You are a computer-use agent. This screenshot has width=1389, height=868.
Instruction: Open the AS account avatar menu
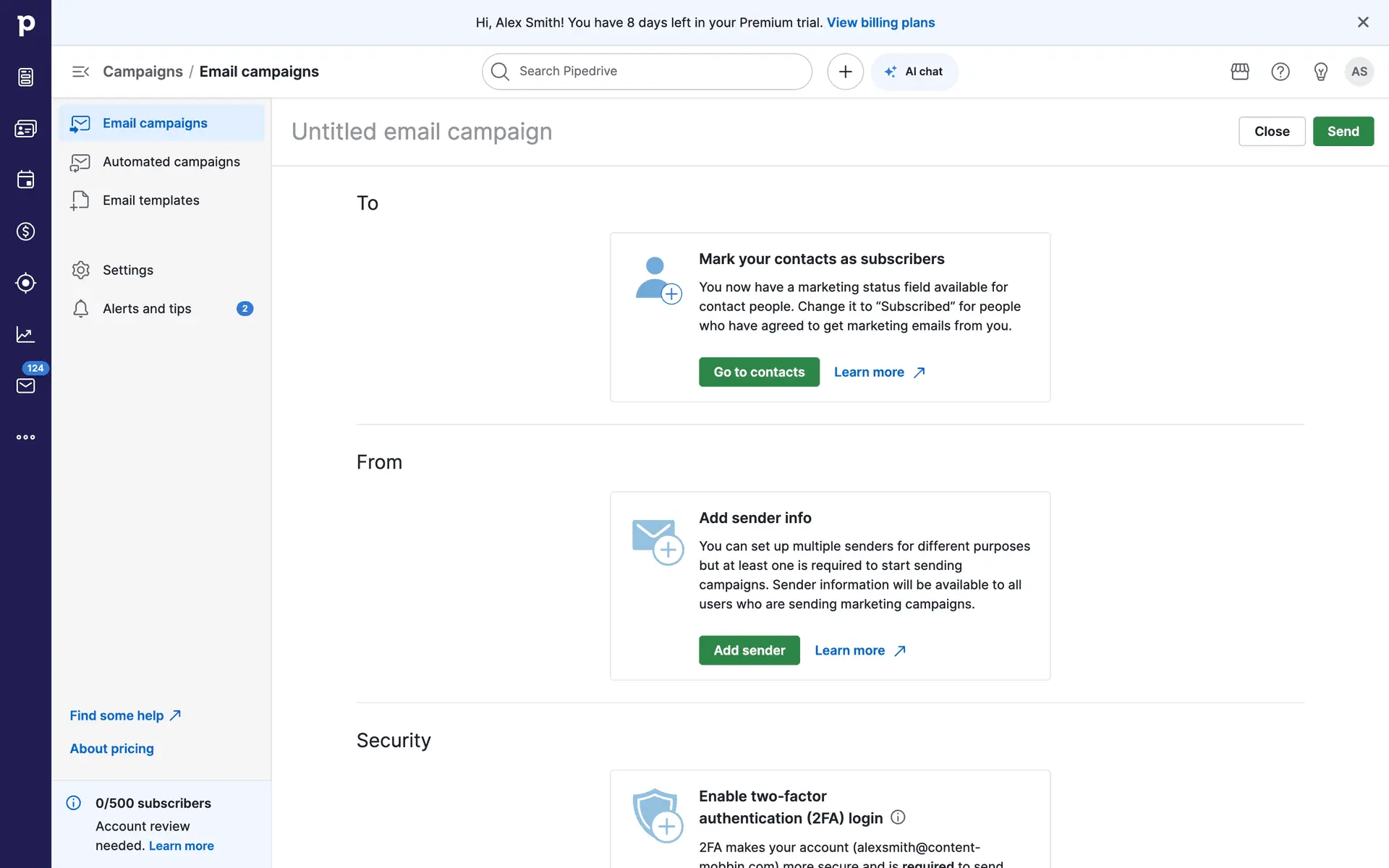1359,72
